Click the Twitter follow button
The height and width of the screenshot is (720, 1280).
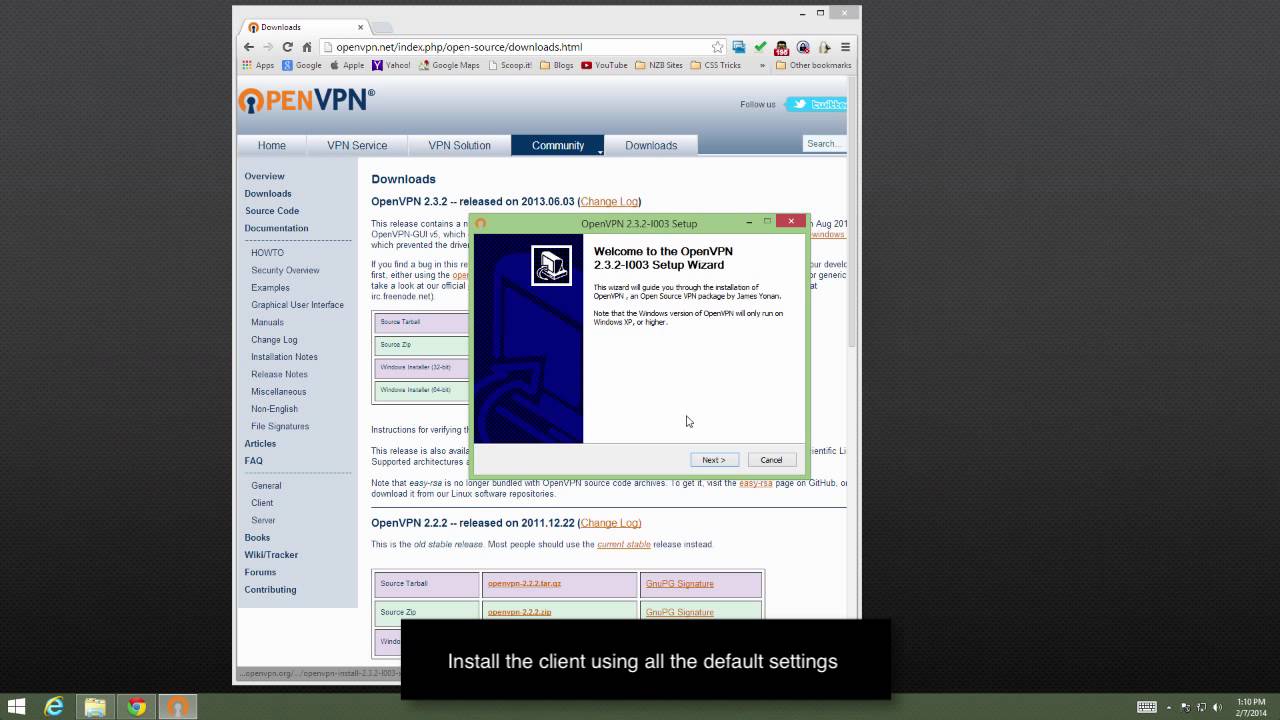pyautogui.click(x=815, y=104)
